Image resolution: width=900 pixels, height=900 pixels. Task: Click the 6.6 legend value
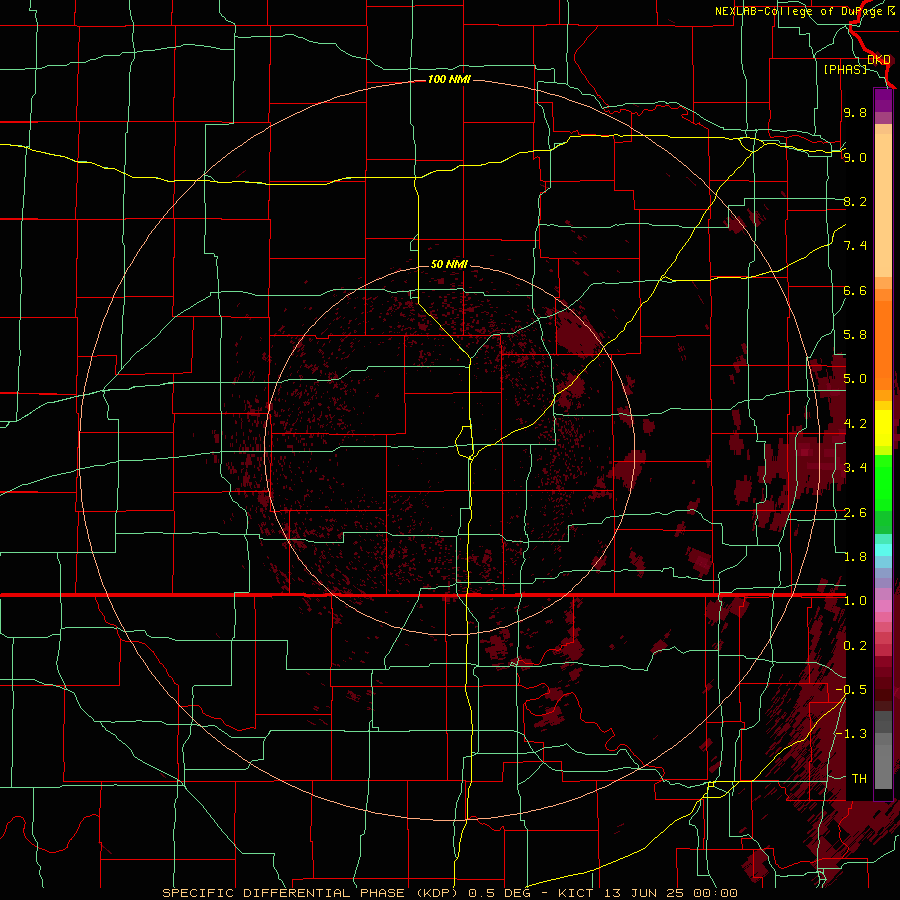(x=855, y=290)
